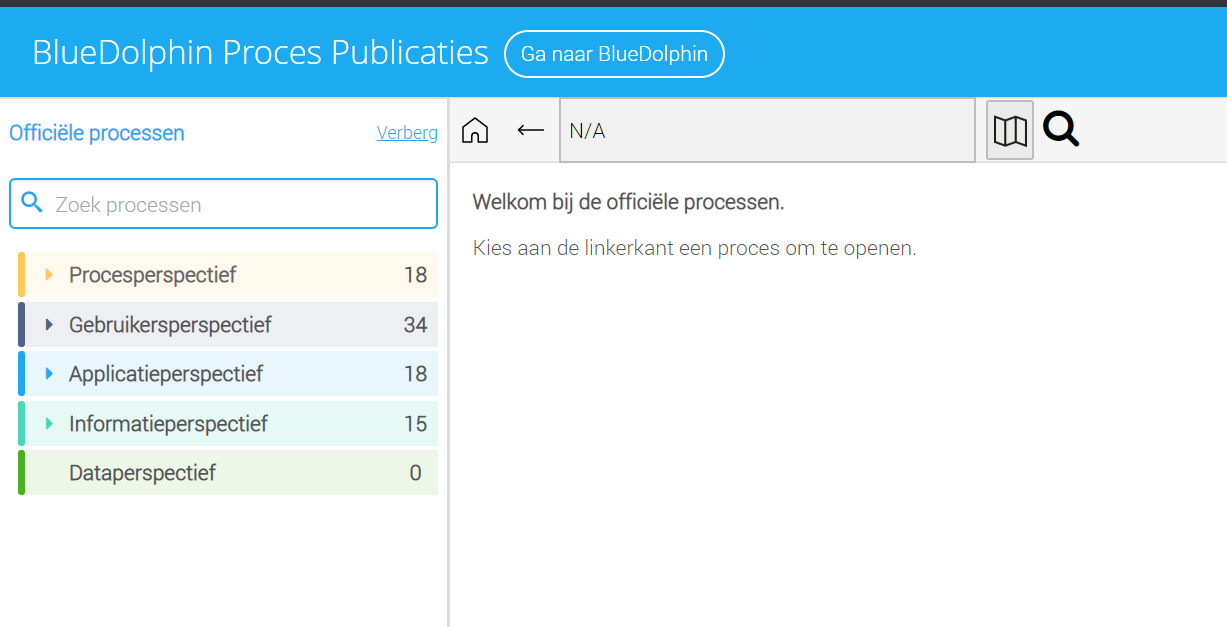Click the Welkom bij de officiële processen text

pos(628,202)
